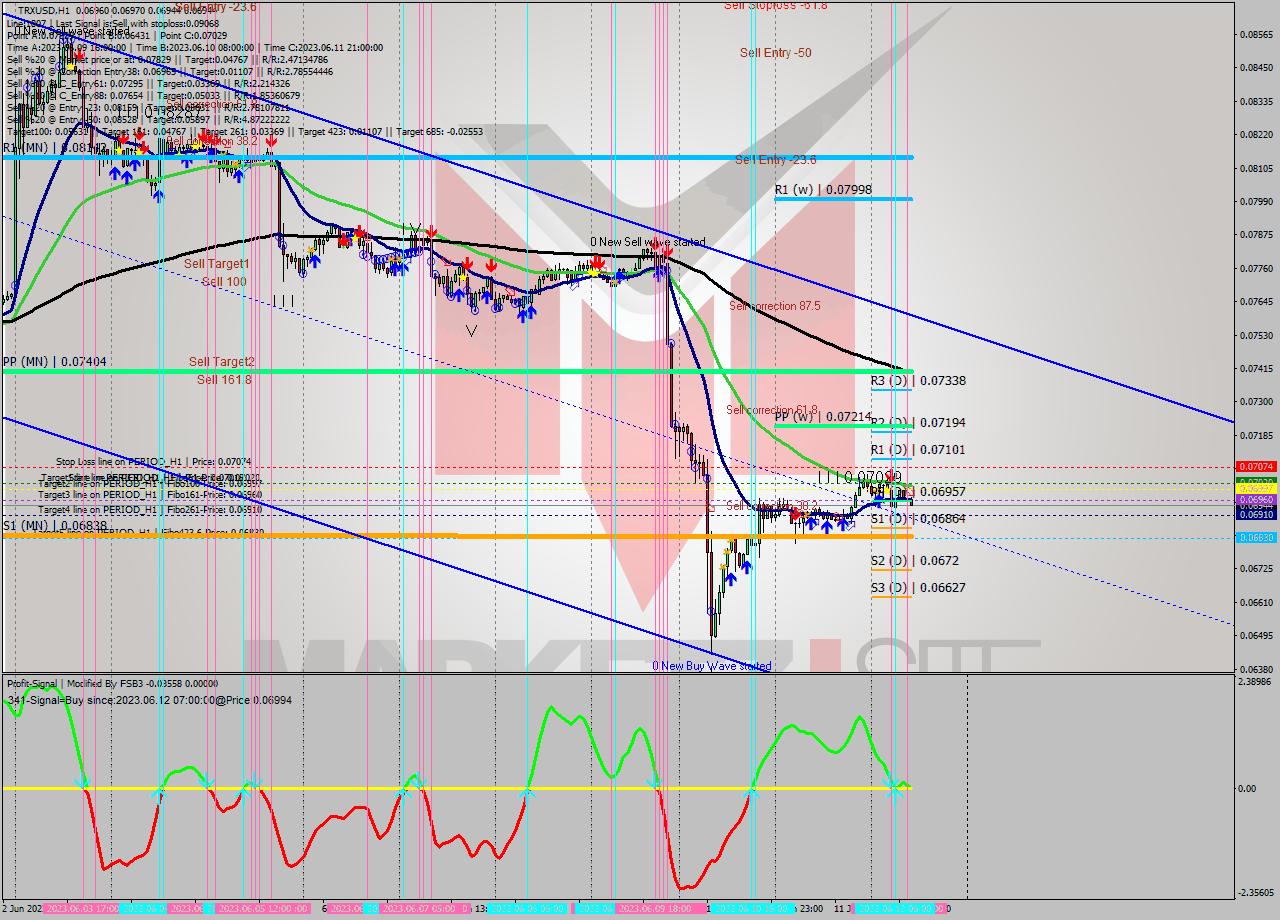The height and width of the screenshot is (920, 1280).
Task: Click the 'Sell correction 87.5' label
Action: 776,306
